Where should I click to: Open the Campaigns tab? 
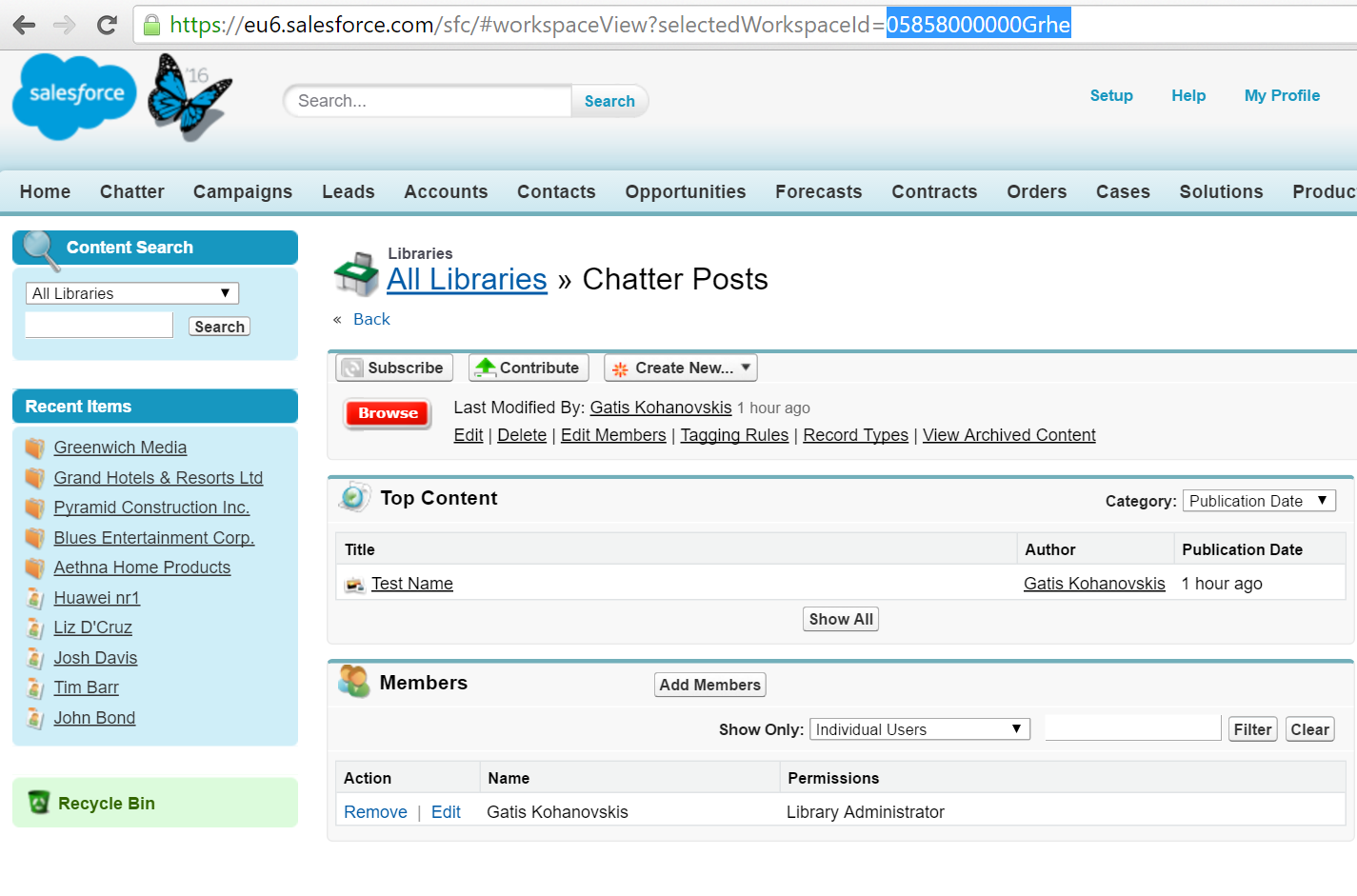click(243, 191)
